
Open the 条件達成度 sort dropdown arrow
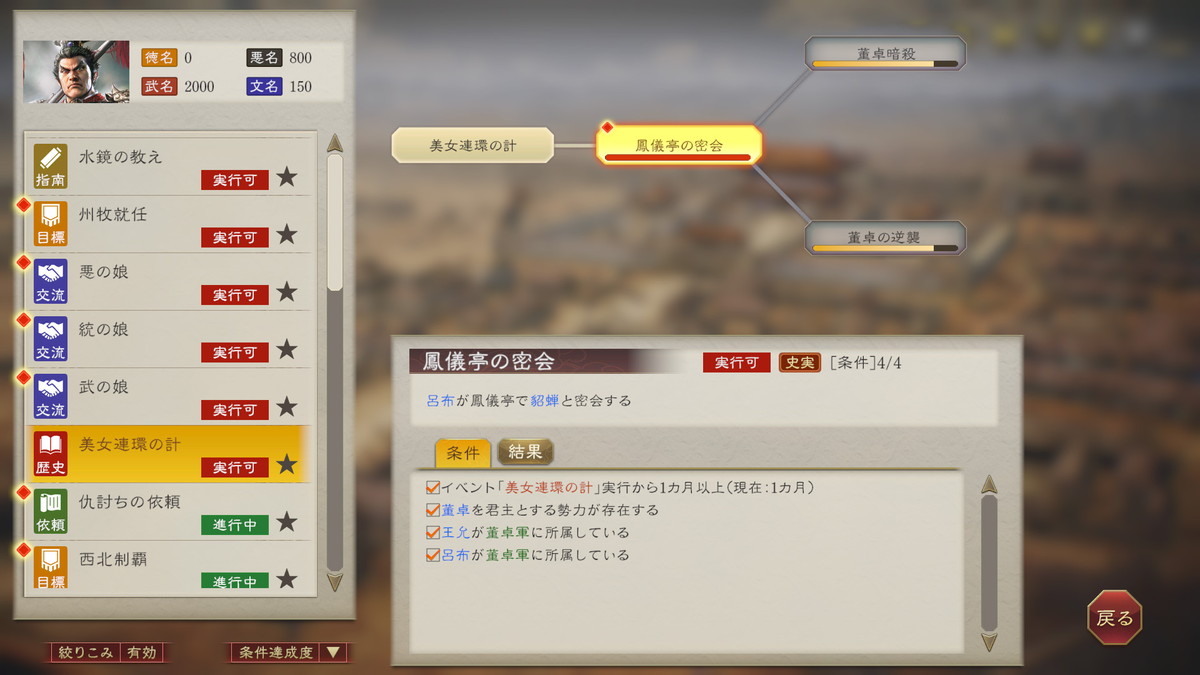click(x=334, y=652)
